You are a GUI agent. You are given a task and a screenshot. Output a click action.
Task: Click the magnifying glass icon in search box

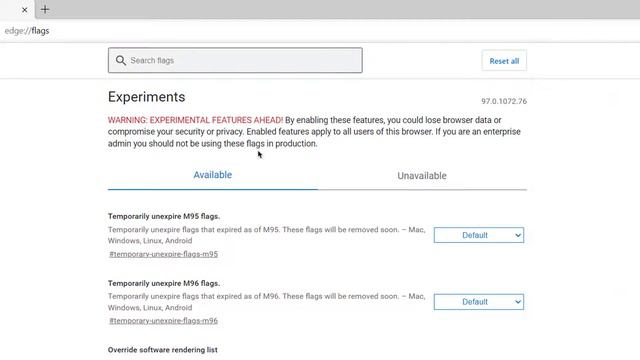(x=120, y=60)
